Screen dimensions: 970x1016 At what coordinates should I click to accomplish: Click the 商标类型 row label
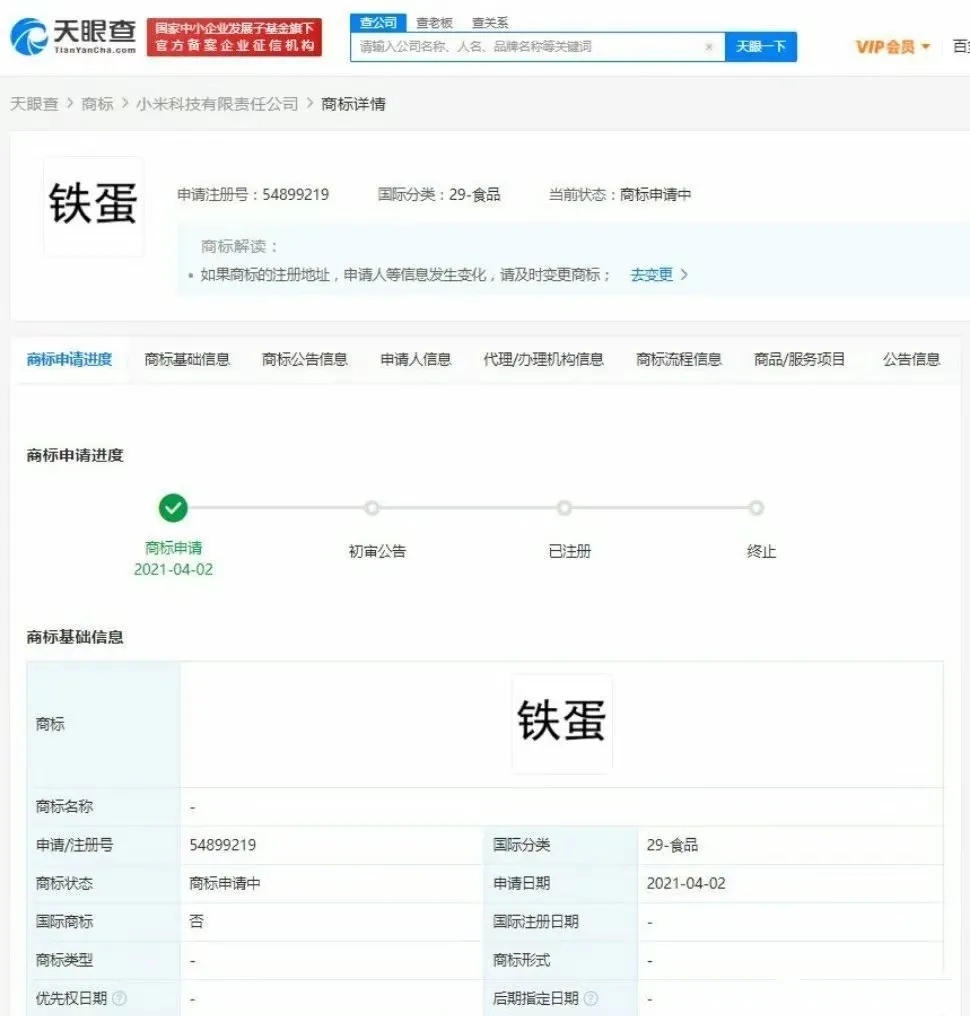64,960
